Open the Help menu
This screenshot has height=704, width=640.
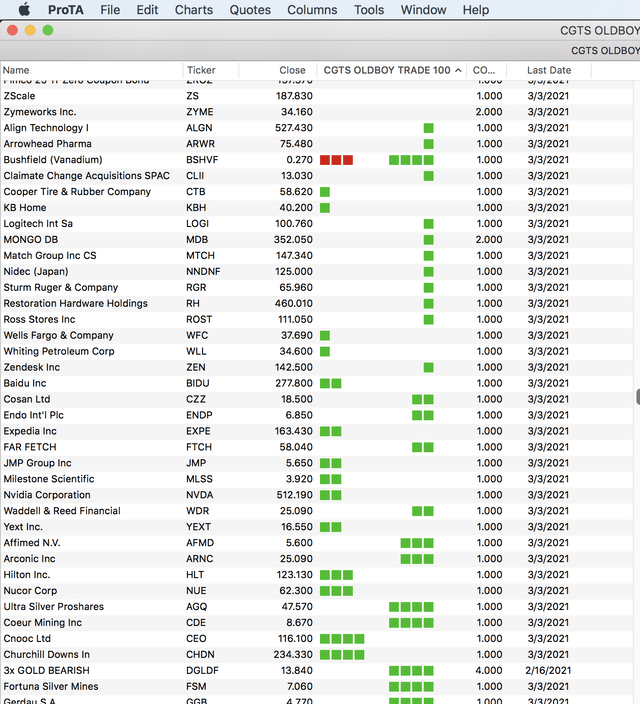click(476, 9)
